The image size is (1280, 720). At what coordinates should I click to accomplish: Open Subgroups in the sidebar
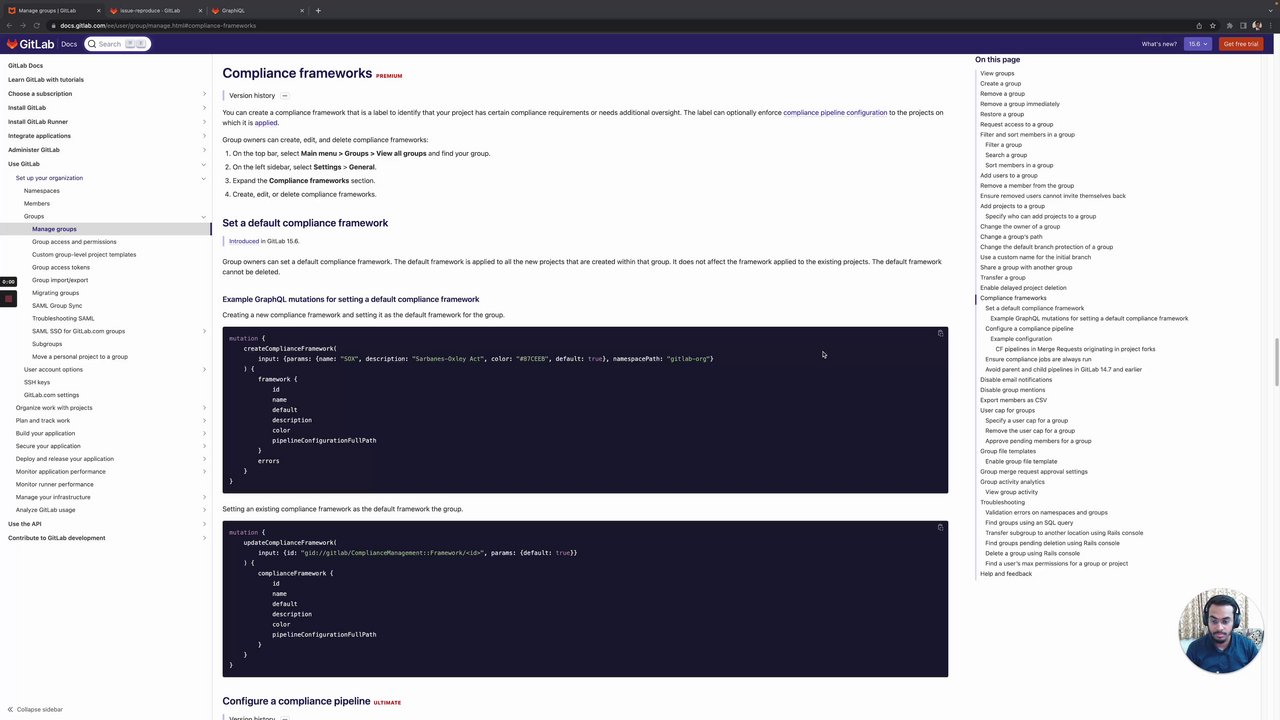click(47, 344)
